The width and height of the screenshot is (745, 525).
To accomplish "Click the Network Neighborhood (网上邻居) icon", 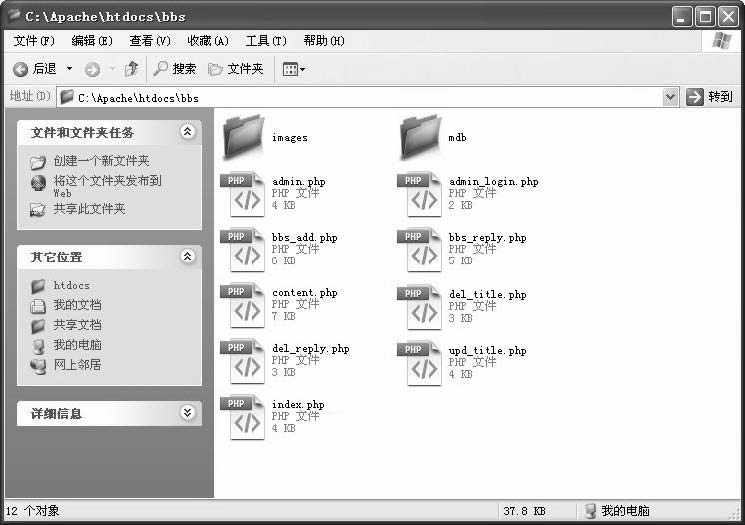I will point(38,366).
